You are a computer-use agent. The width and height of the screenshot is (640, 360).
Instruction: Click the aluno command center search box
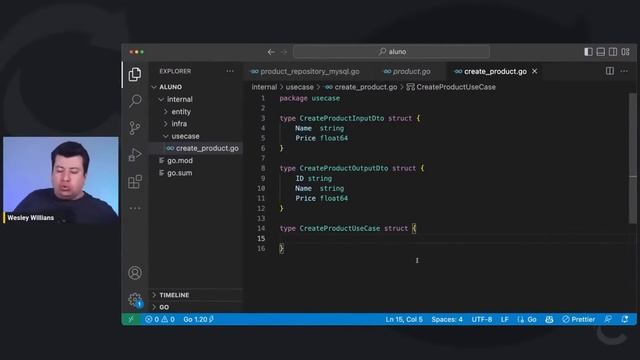pyautogui.click(x=391, y=52)
